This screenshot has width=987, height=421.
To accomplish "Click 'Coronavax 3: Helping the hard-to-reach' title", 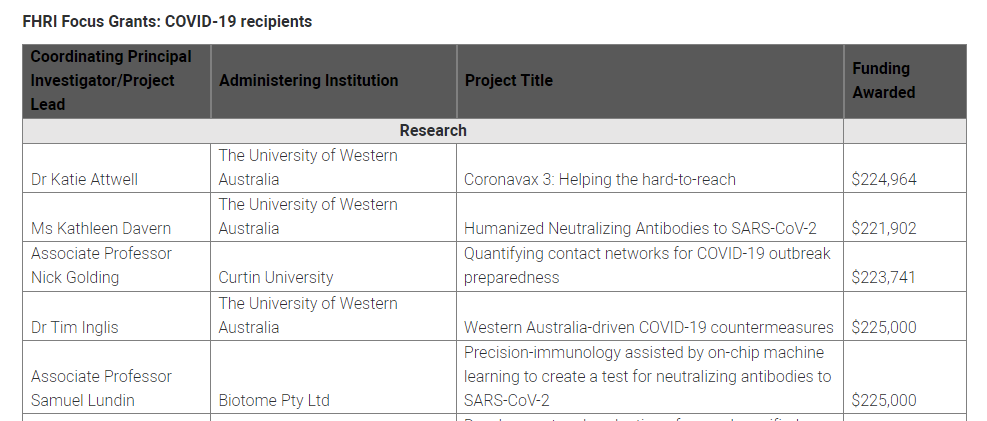I will (x=600, y=180).
